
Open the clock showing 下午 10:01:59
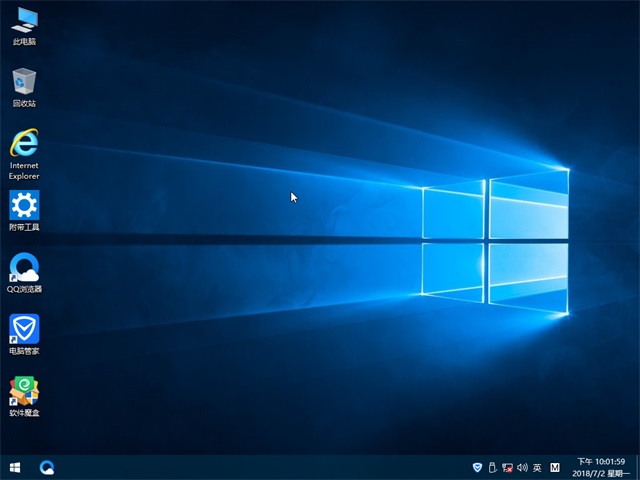(x=600, y=461)
